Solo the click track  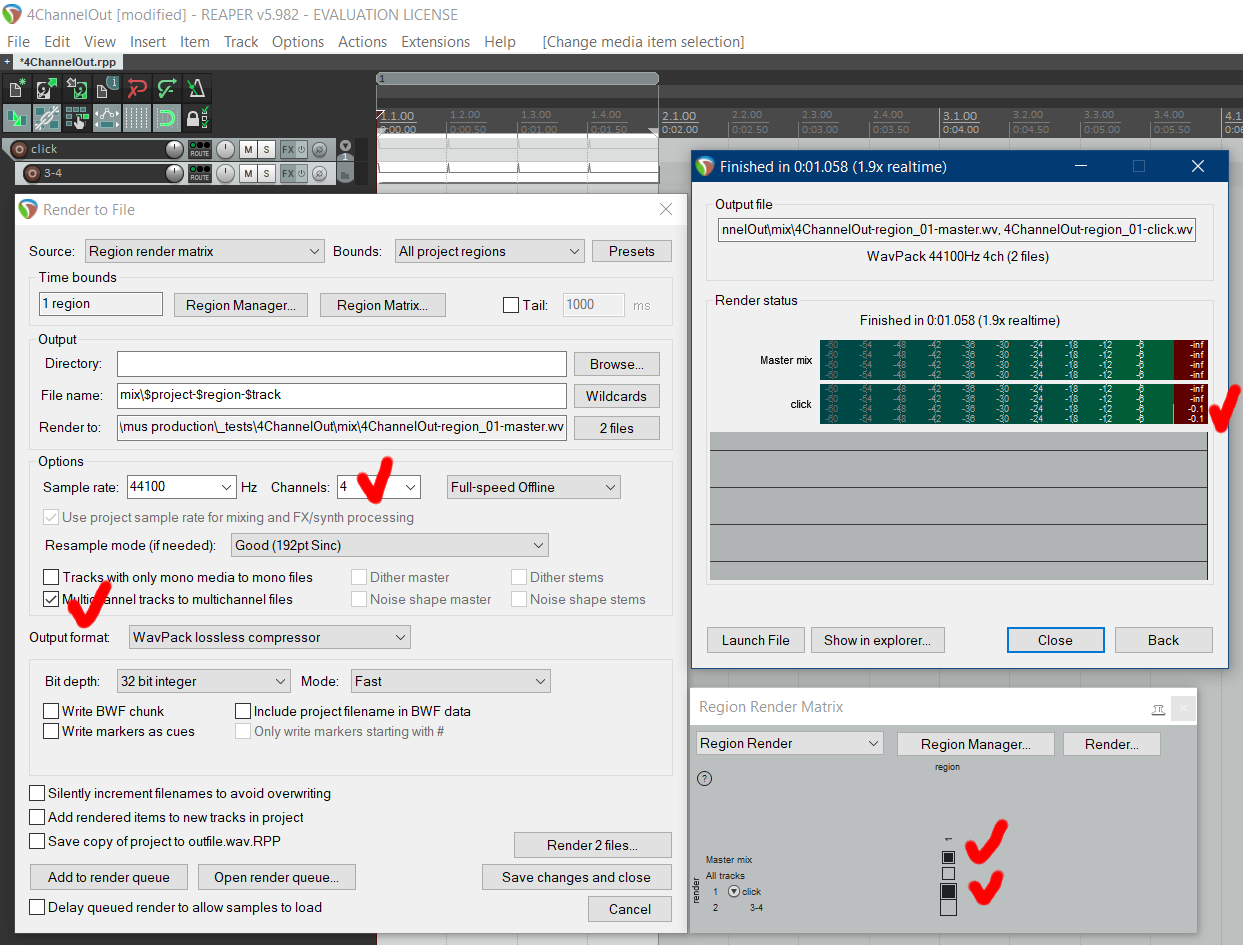tap(266, 149)
